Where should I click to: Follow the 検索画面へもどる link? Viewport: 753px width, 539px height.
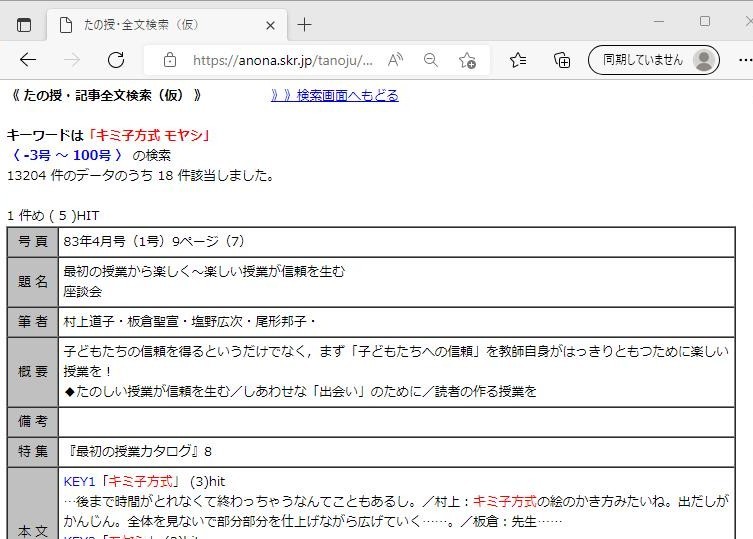point(335,96)
